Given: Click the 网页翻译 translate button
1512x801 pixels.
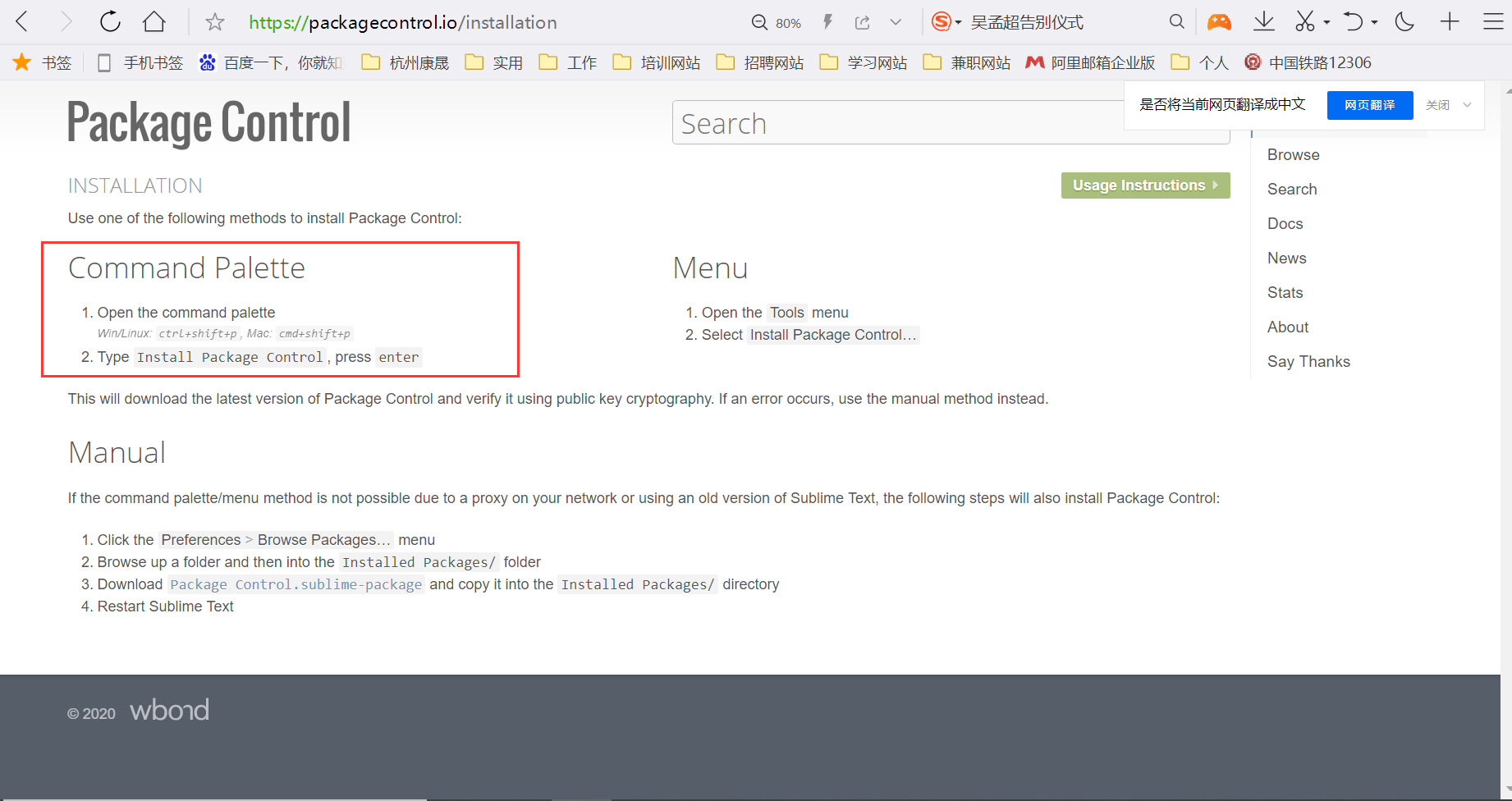Looking at the screenshot, I should [x=1370, y=105].
